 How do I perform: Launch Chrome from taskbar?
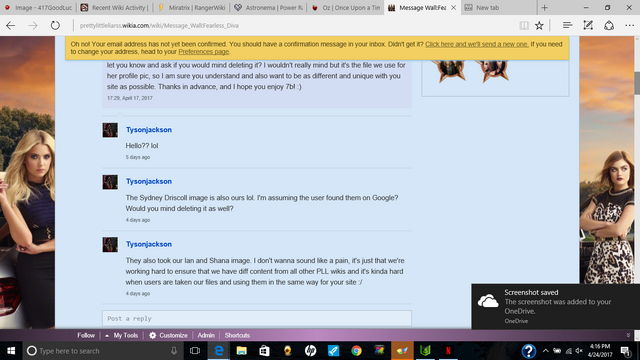tap(356, 351)
